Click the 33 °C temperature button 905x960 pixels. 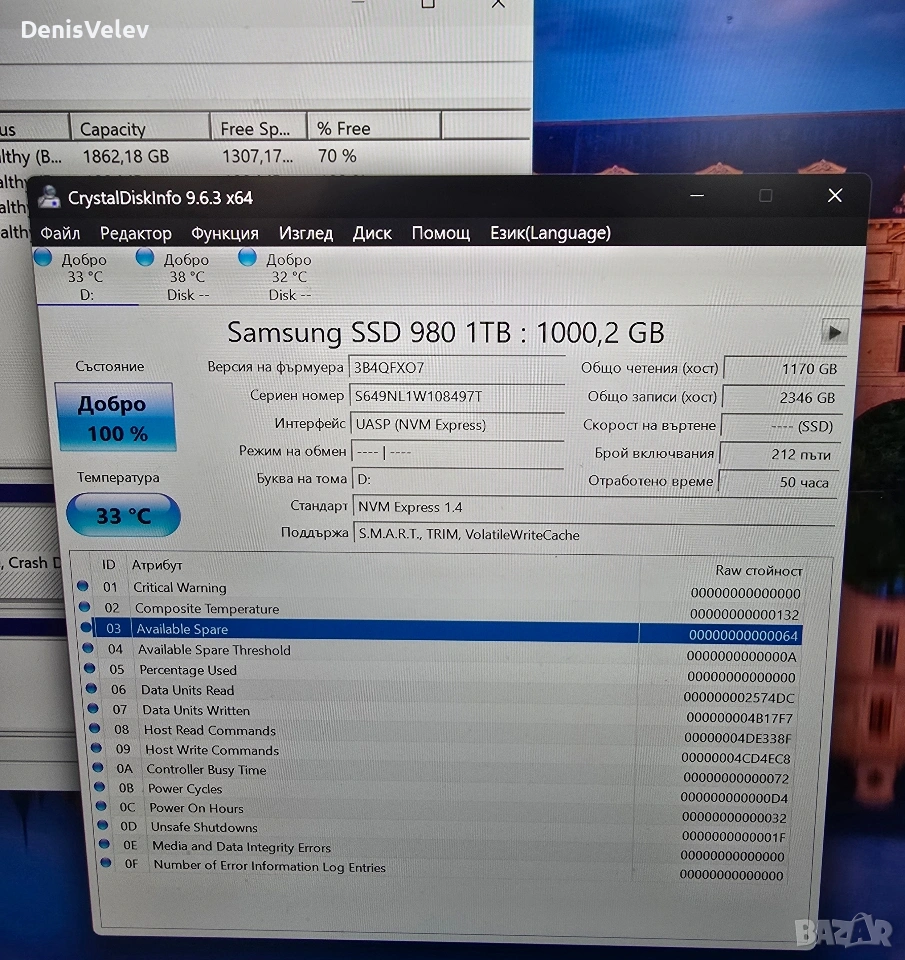123,516
